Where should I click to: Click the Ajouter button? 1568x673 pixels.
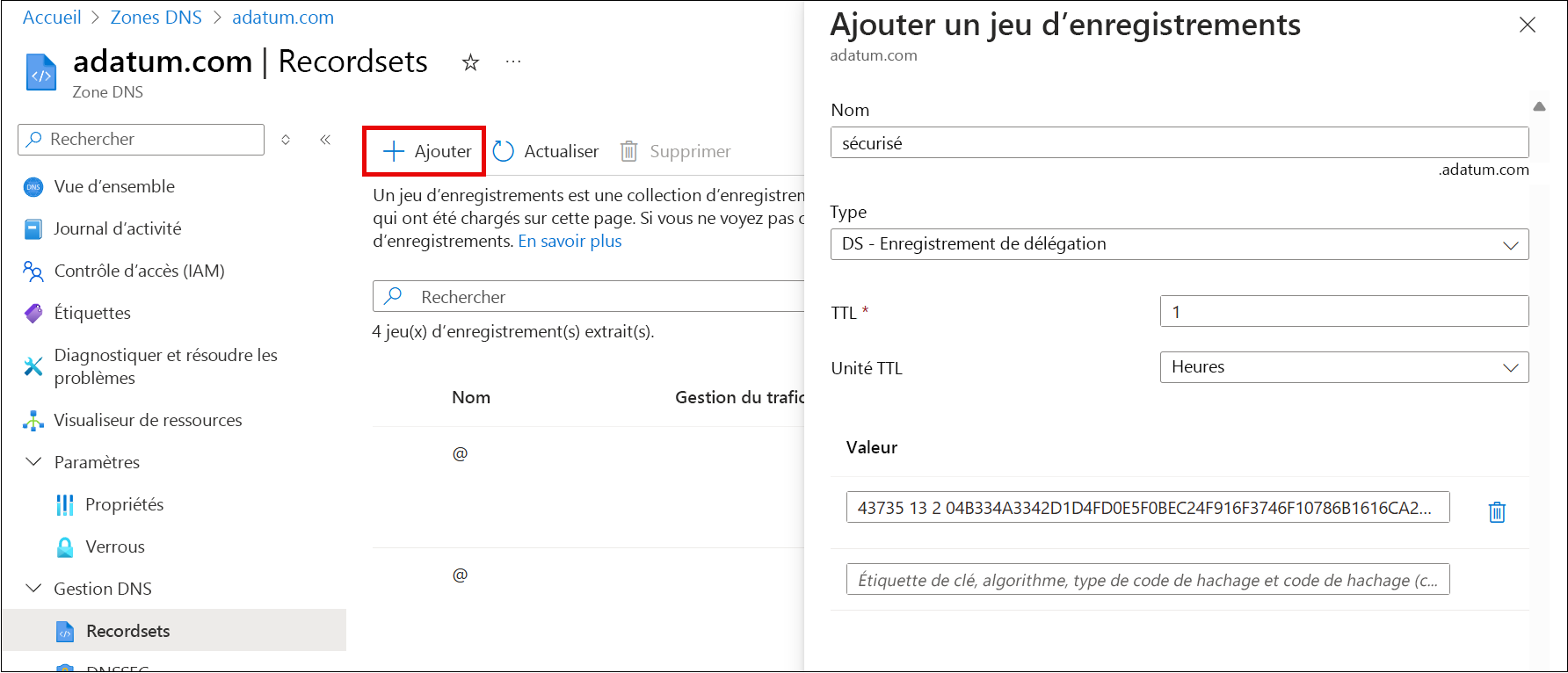425,151
